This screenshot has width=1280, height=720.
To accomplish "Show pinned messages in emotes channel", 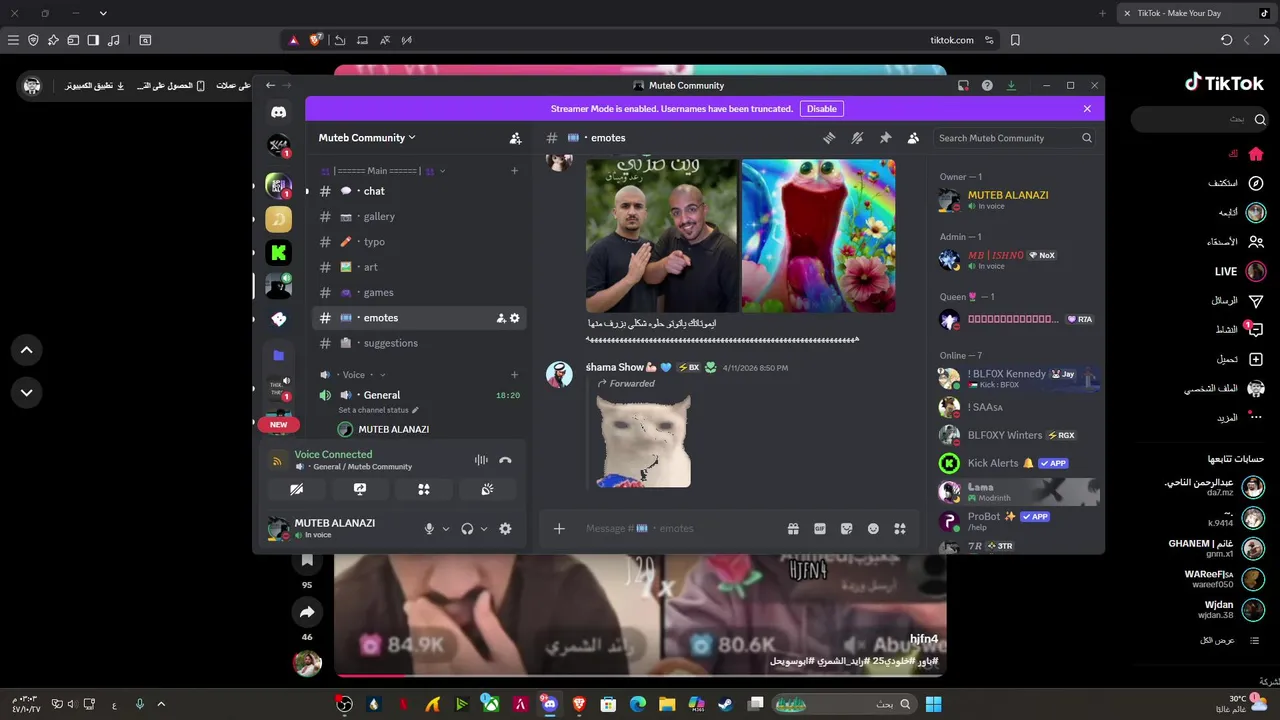I will click(x=885, y=138).
